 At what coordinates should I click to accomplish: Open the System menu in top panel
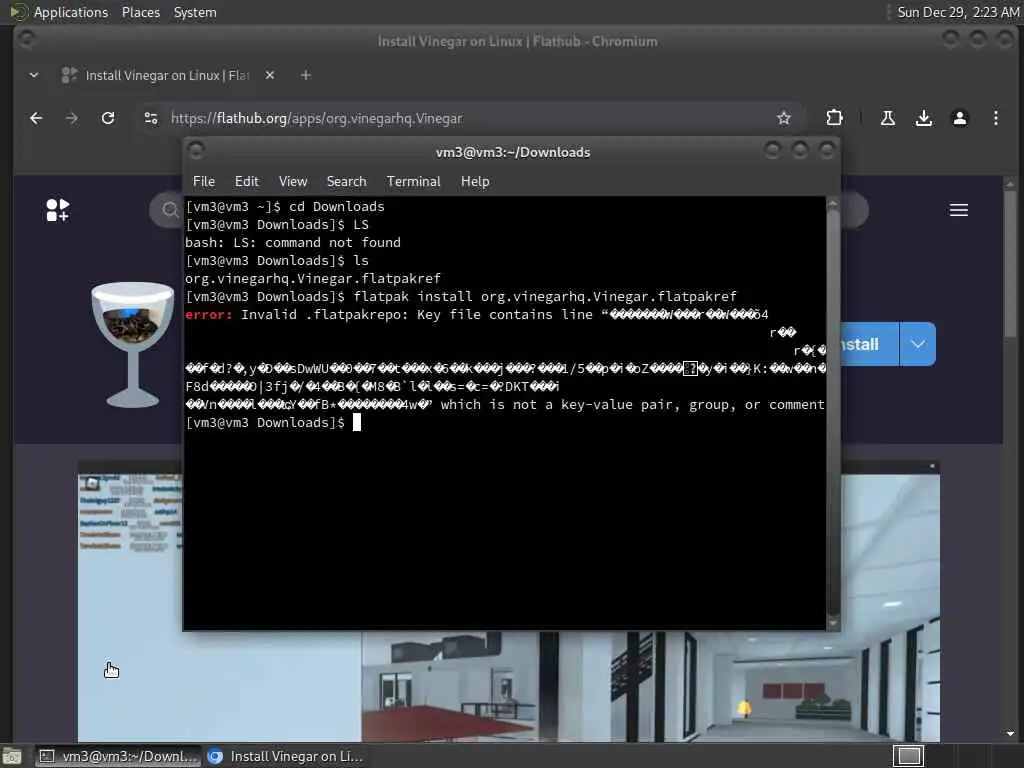coord(195,12)
